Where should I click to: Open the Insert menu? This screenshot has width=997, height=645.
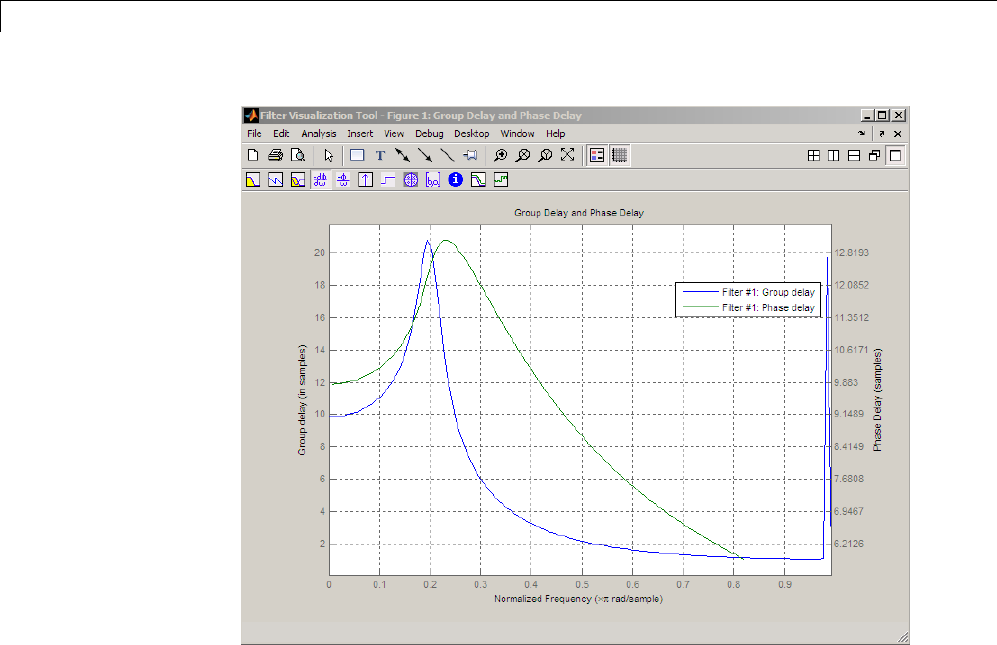point(360,134)
